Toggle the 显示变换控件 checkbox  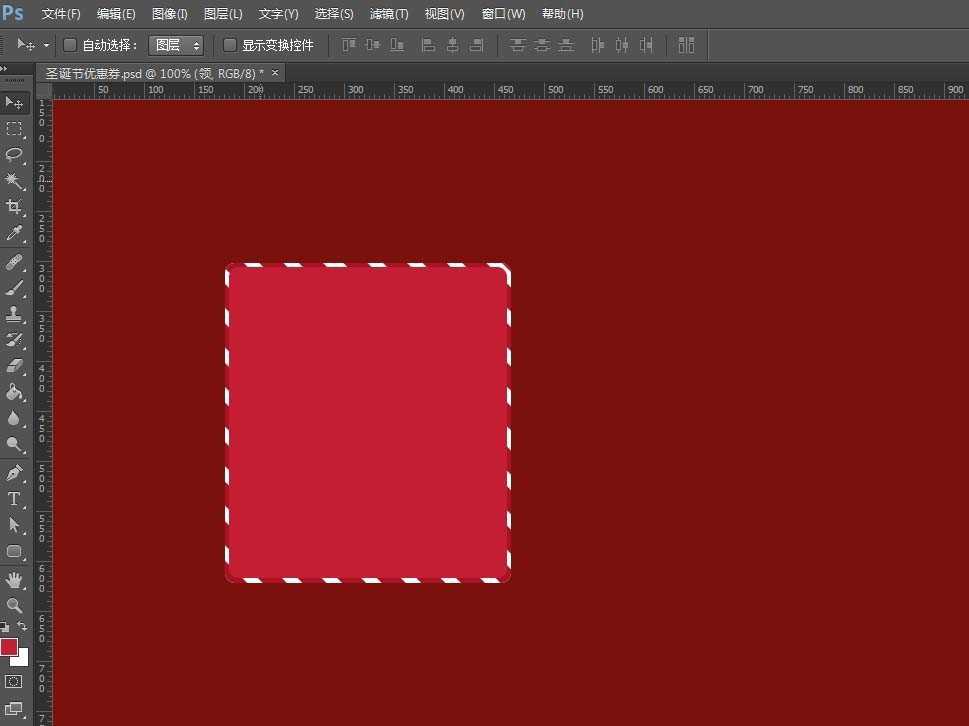click(230, 45)
